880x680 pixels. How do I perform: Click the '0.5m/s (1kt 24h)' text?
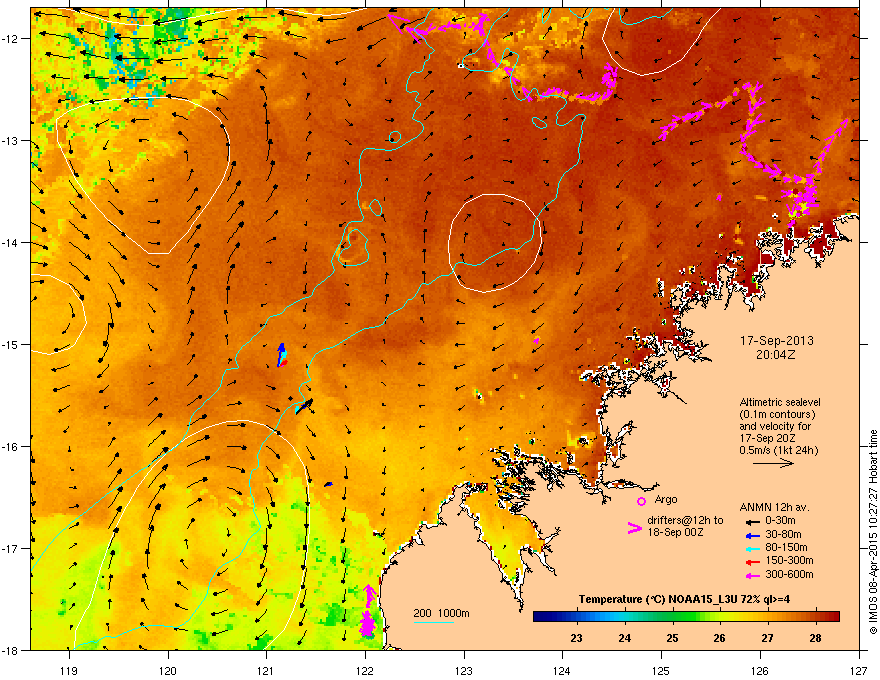778,450
